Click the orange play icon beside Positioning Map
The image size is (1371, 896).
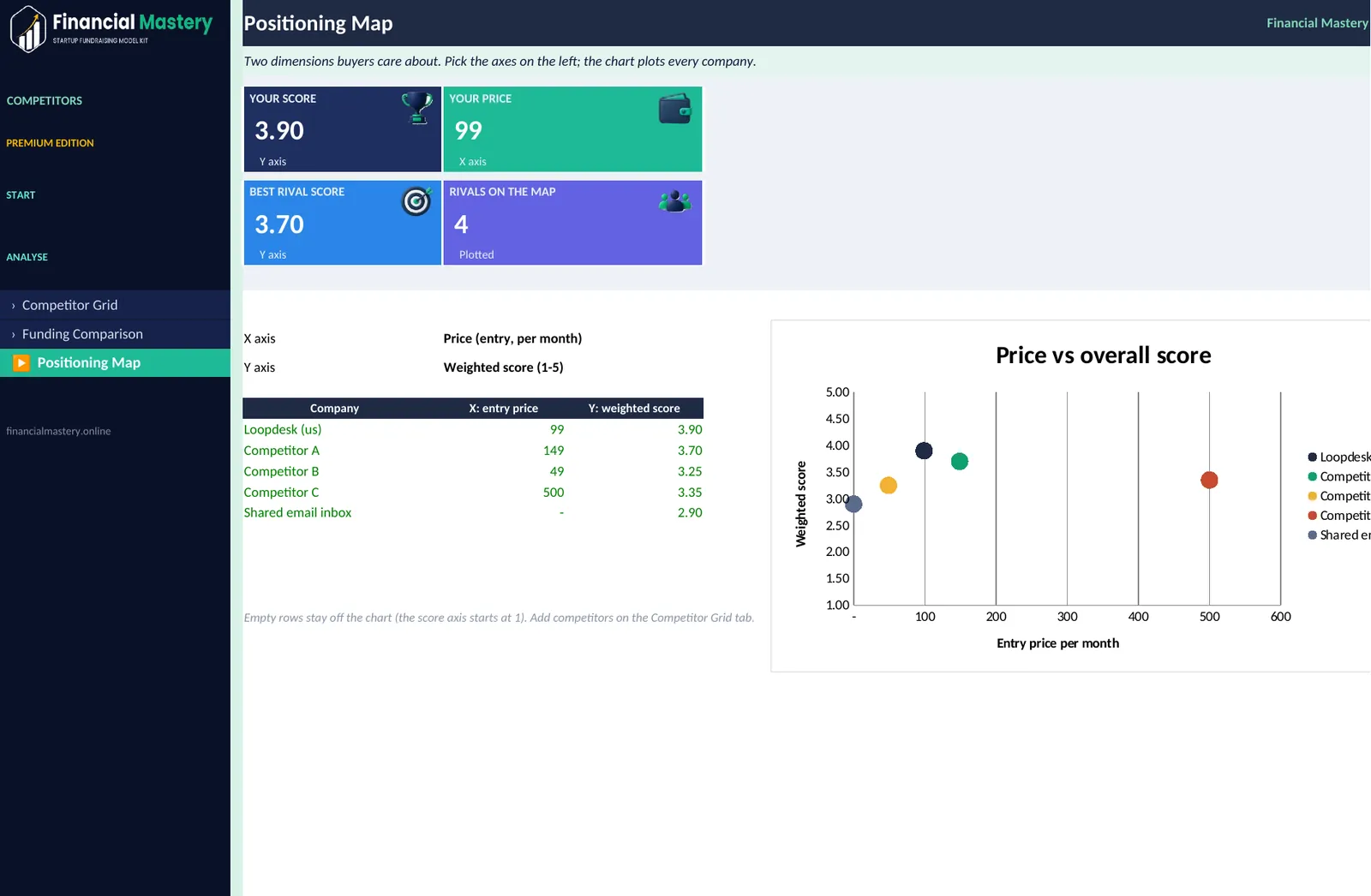coord(21,362)
